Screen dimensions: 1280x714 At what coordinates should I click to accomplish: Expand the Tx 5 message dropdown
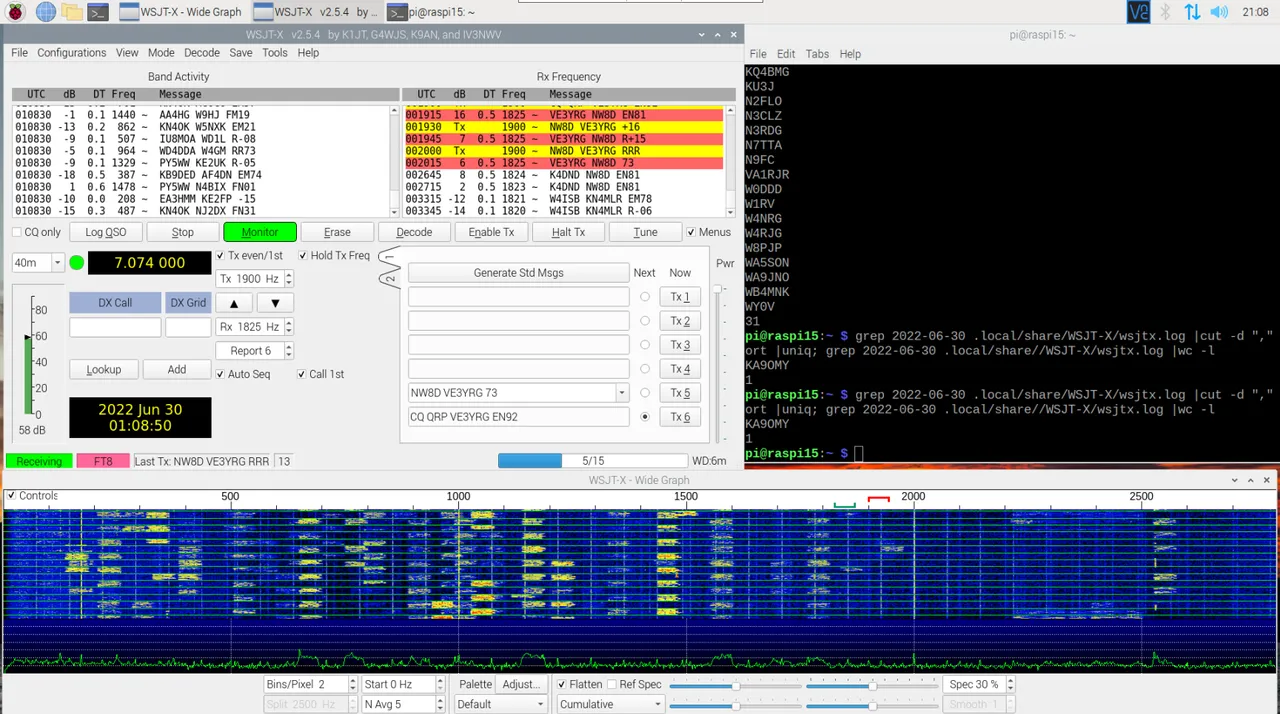[621, 393]
